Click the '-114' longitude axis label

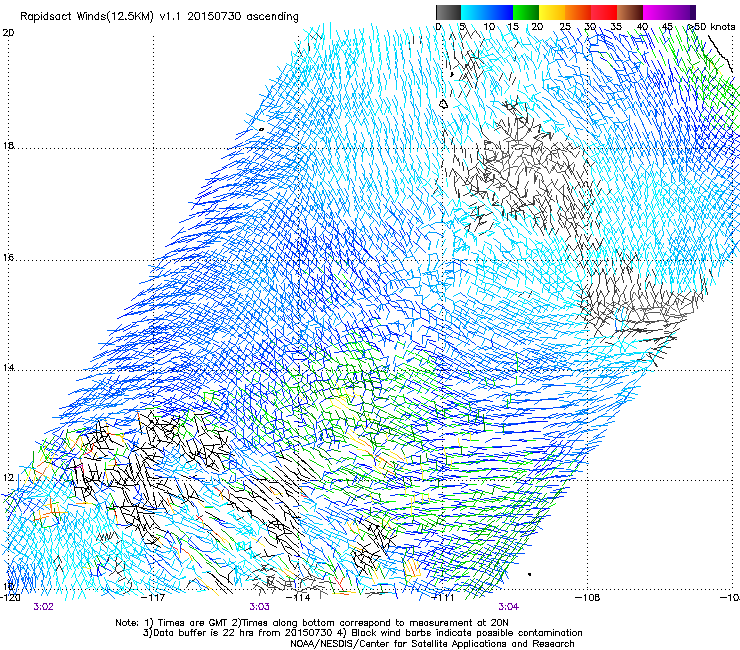(298, 597)
